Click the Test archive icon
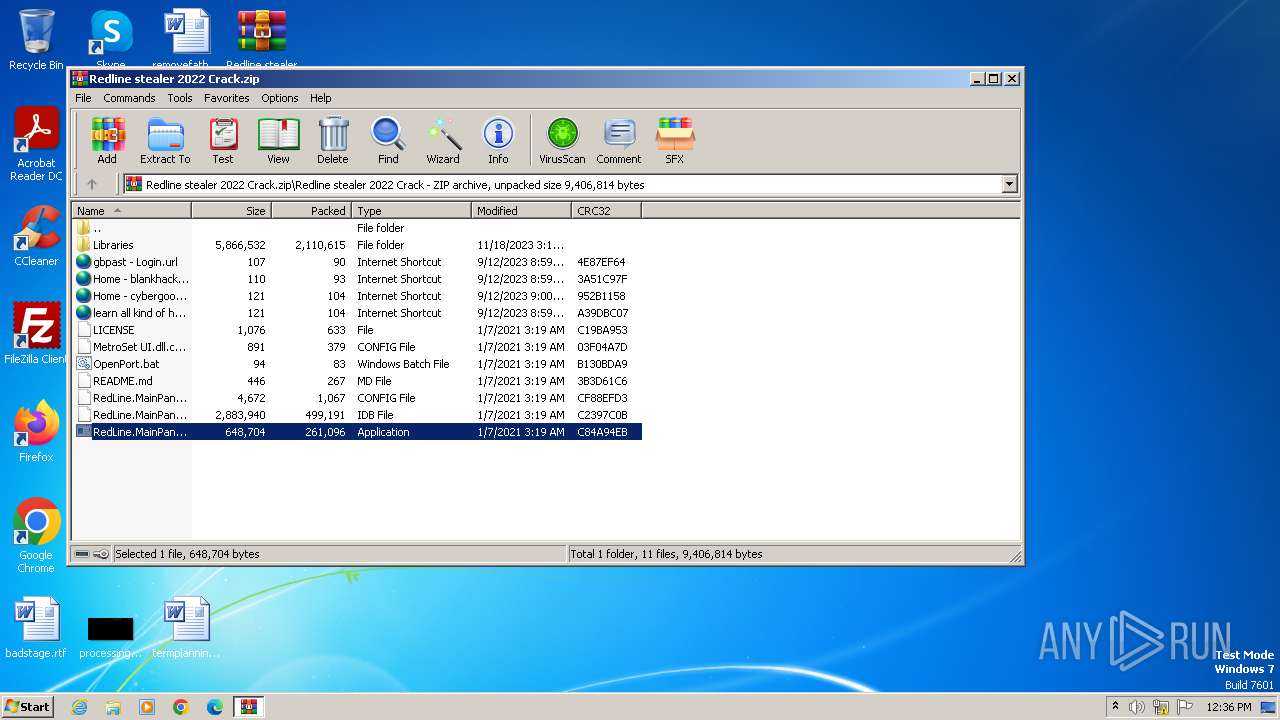The width and height of the screenshot is (1280, 720). [223, 140]
